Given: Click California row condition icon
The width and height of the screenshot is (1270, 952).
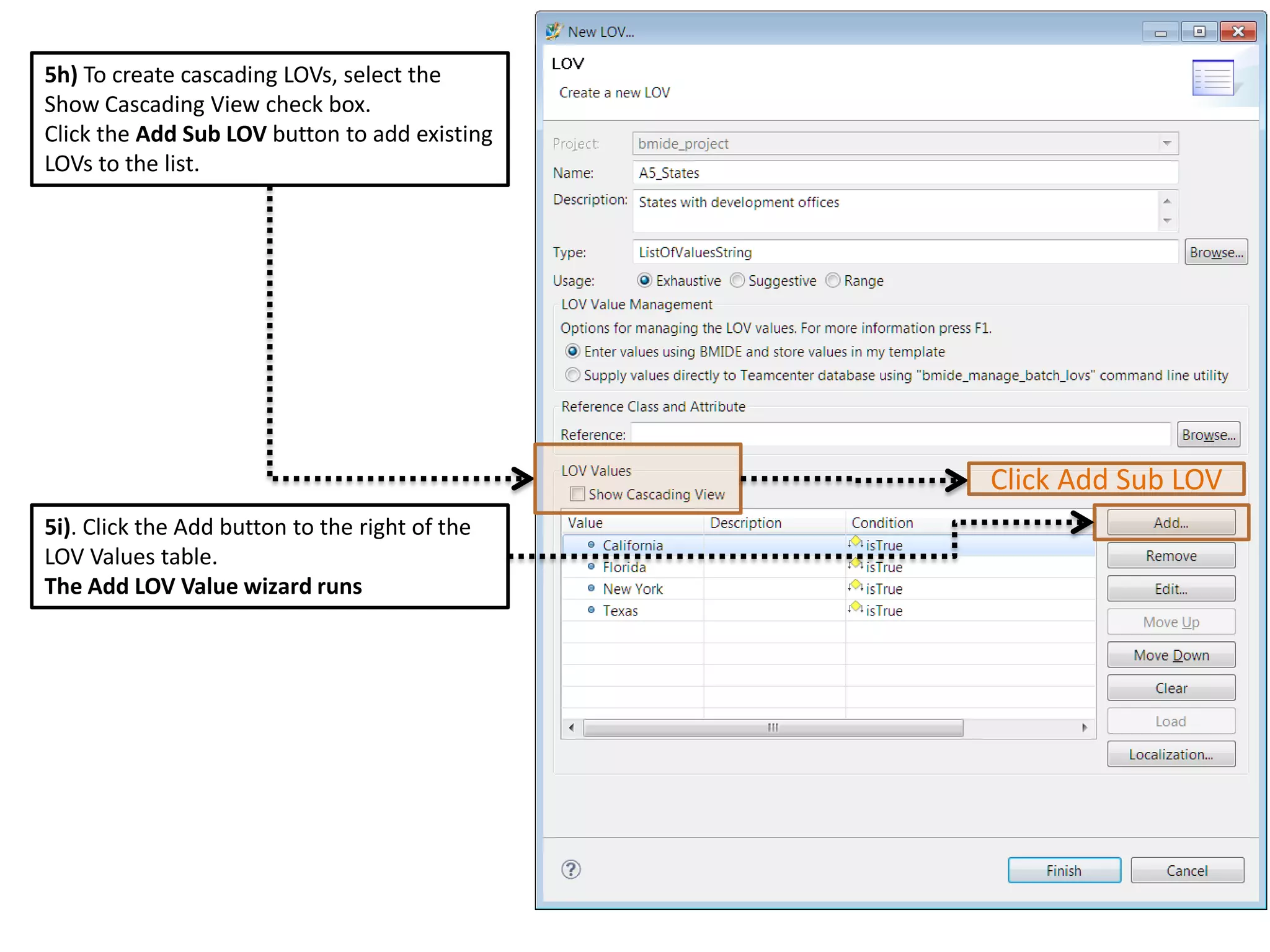Looking at the screenshot, I should (856, 543).
